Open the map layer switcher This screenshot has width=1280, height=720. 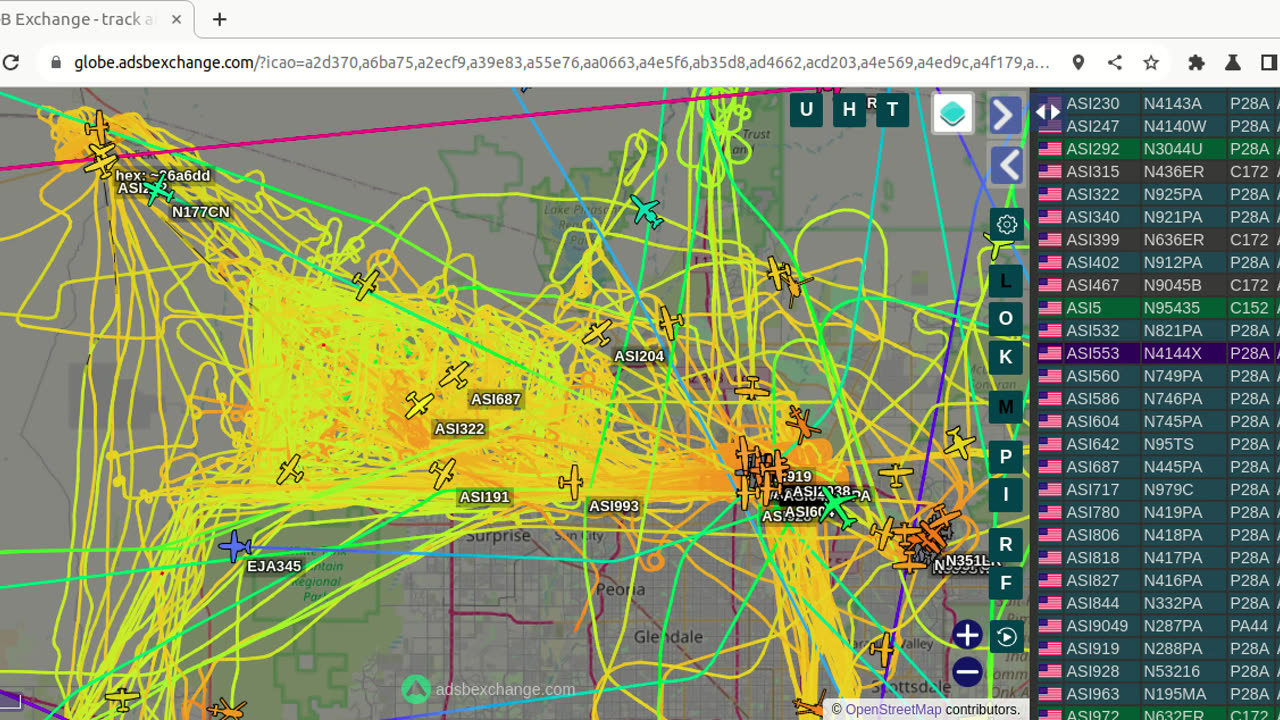(953, 114)
